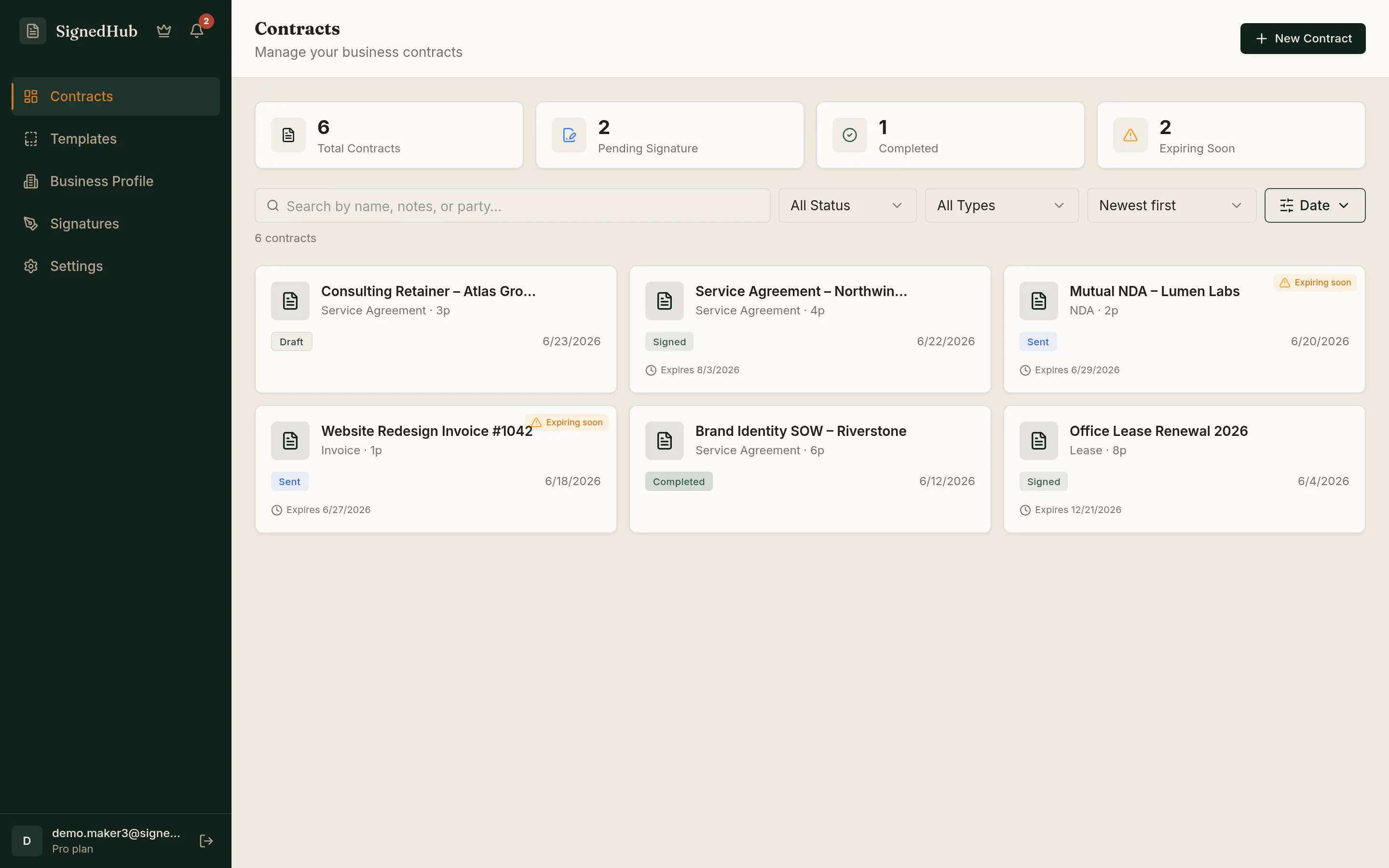Go to Contracts in sidebar
This screenshot has height=868, width=1389.
click(x=116, y=96)
